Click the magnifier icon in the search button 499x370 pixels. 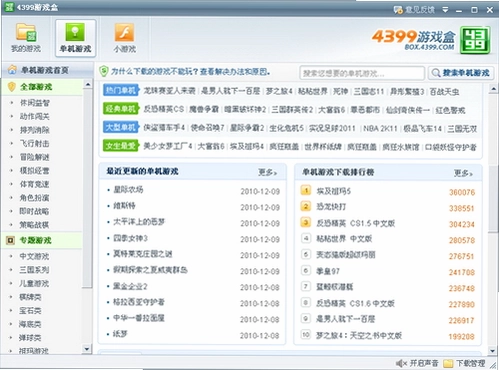pos(436,73)
